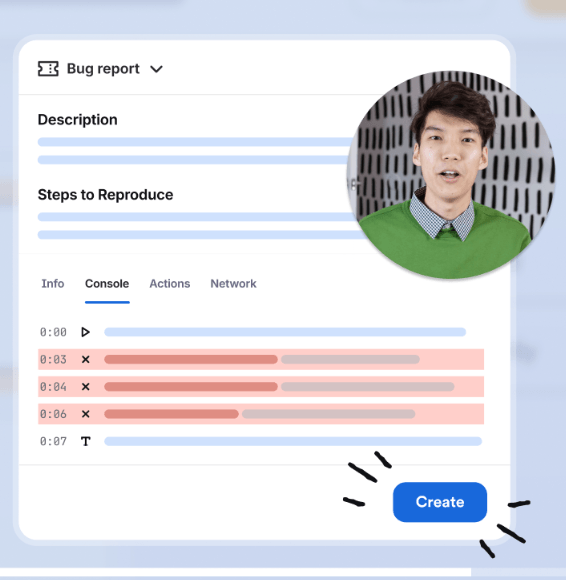Open the Network tab
The image size is (566, 580).
click(233, 284)
